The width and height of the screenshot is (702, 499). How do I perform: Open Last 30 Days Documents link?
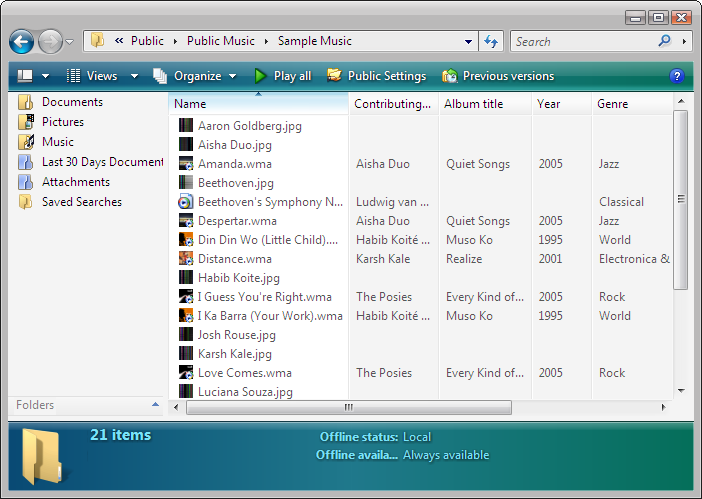[102, 162]
